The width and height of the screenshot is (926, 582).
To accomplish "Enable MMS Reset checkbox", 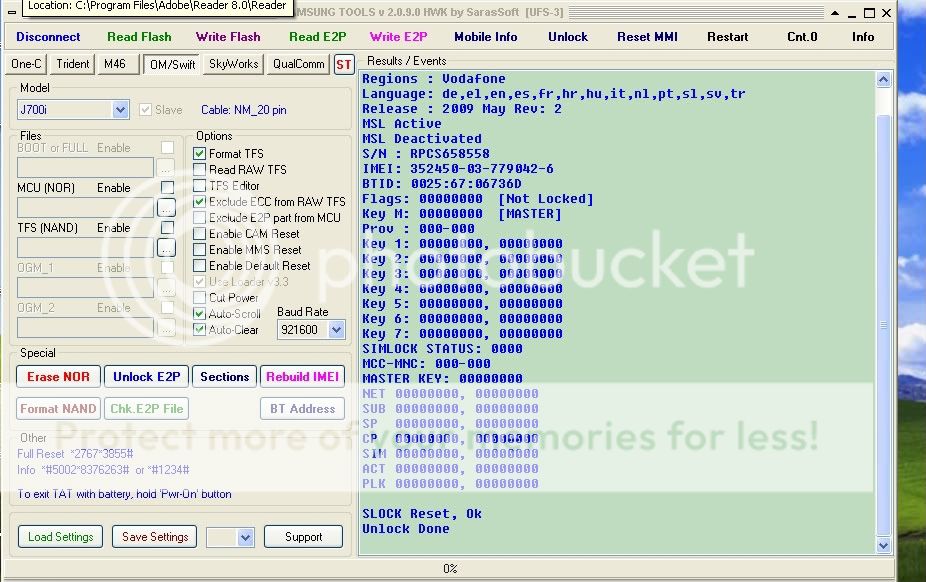I will pos(200,250).
